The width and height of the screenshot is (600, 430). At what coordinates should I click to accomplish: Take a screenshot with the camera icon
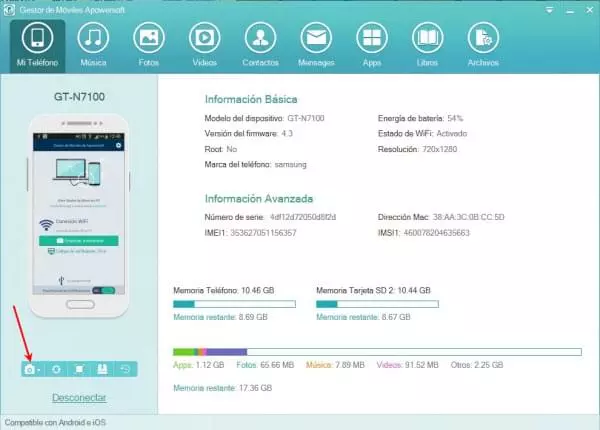point(29,369)
